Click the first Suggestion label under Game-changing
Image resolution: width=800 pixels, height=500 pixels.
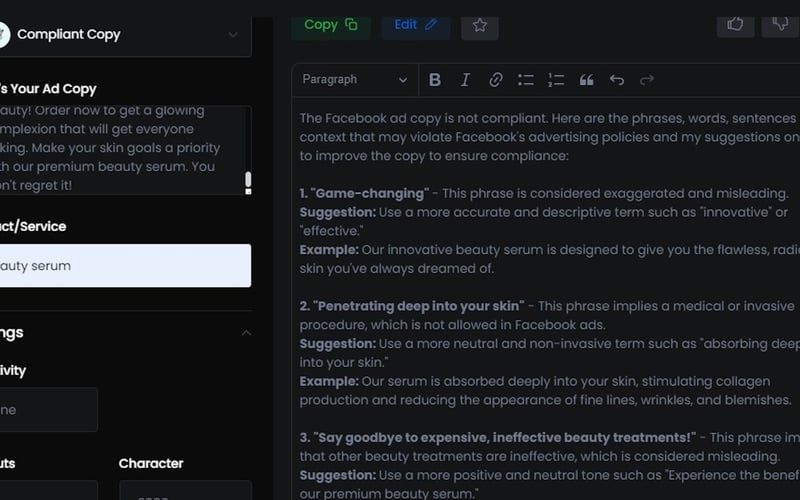pos(337,212)
